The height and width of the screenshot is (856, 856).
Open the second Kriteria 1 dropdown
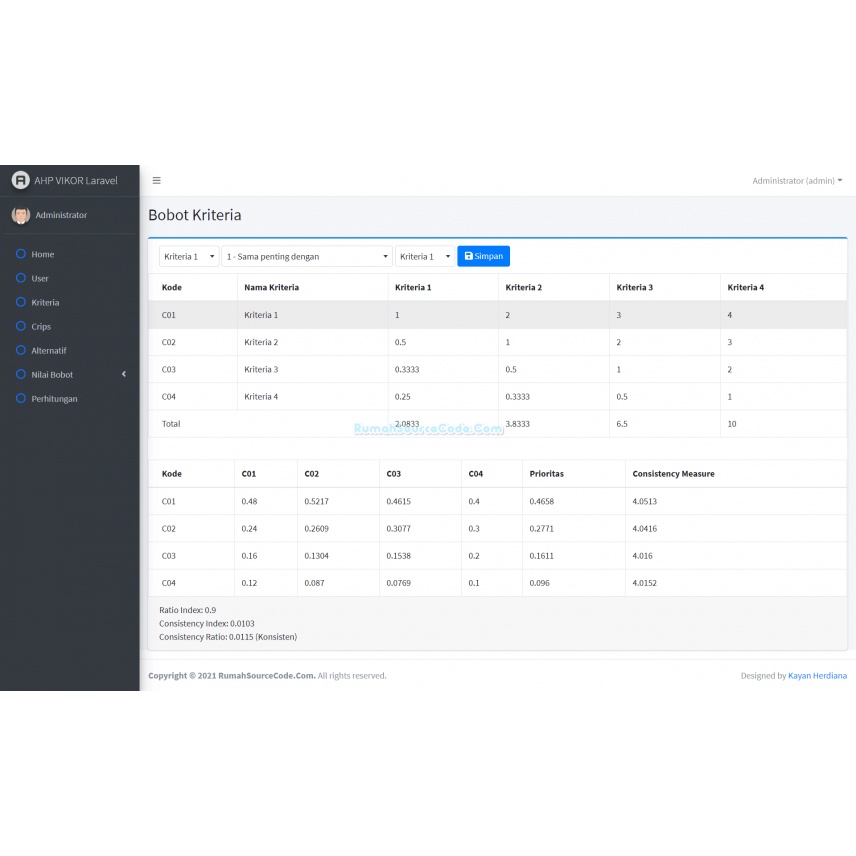tap(425, 257)
